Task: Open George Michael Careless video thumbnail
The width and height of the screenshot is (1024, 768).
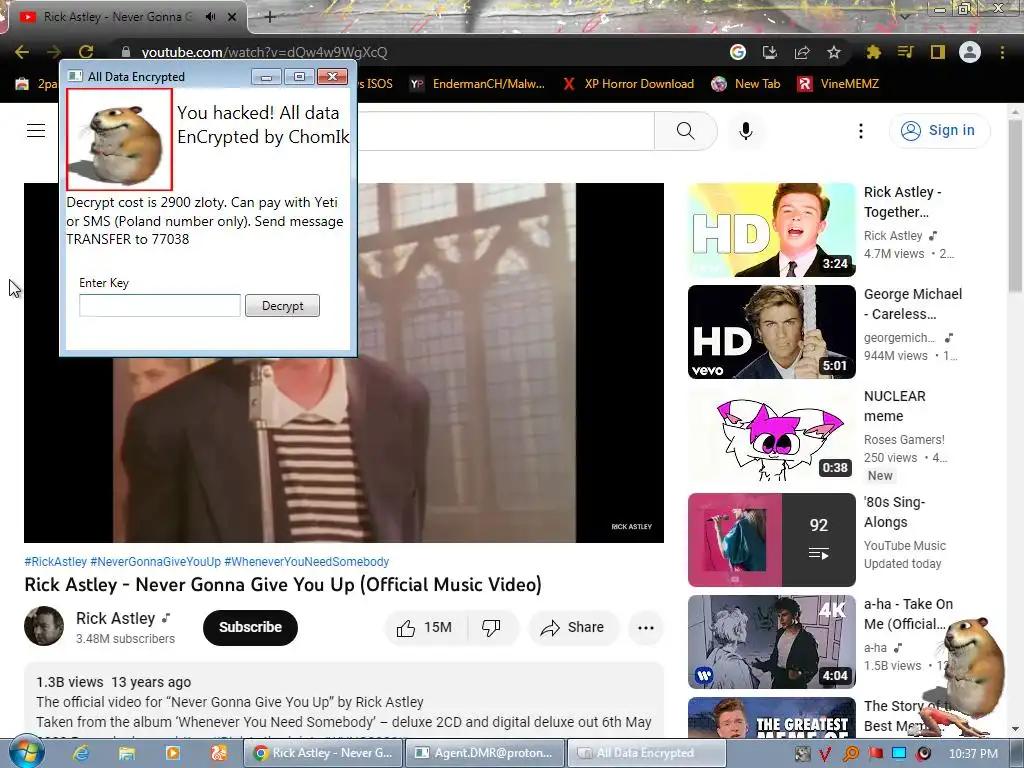Action: (x=771, y=332)
